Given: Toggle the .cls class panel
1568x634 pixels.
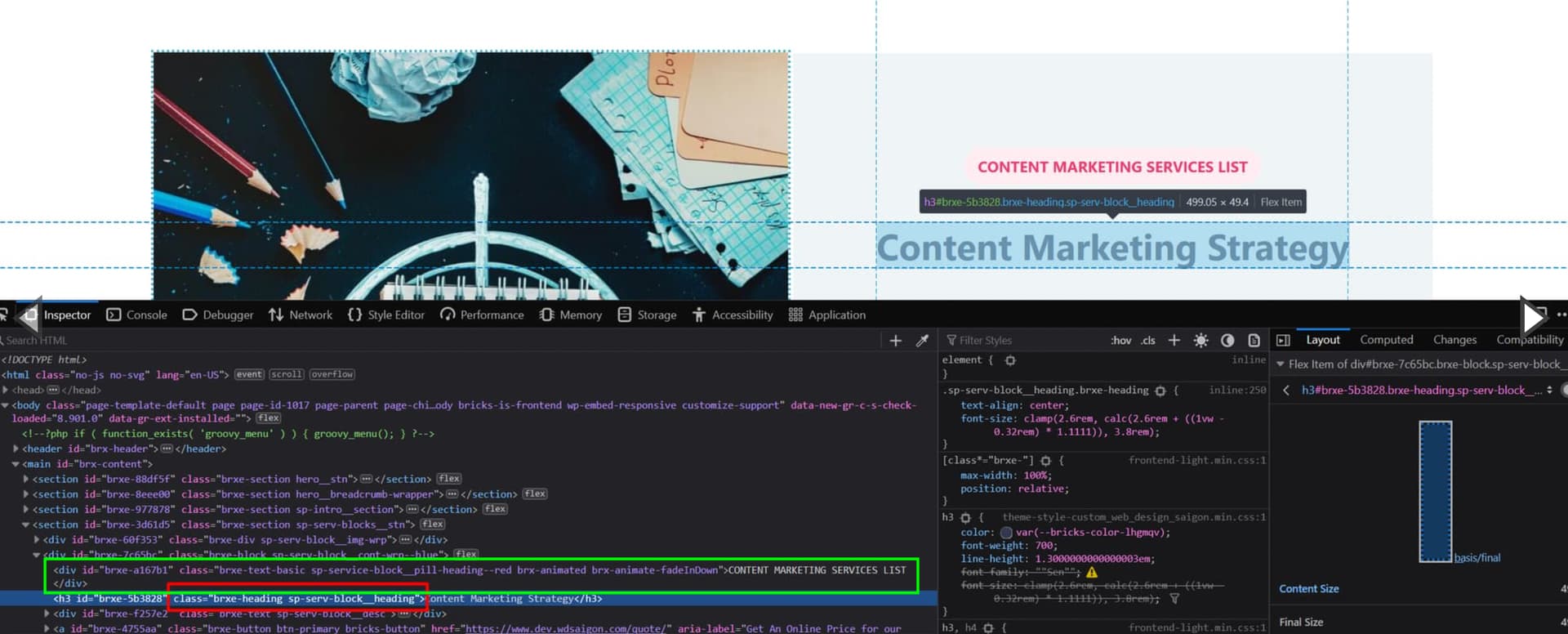Looking at the screenshot, I should click(x=1148, y=341).
